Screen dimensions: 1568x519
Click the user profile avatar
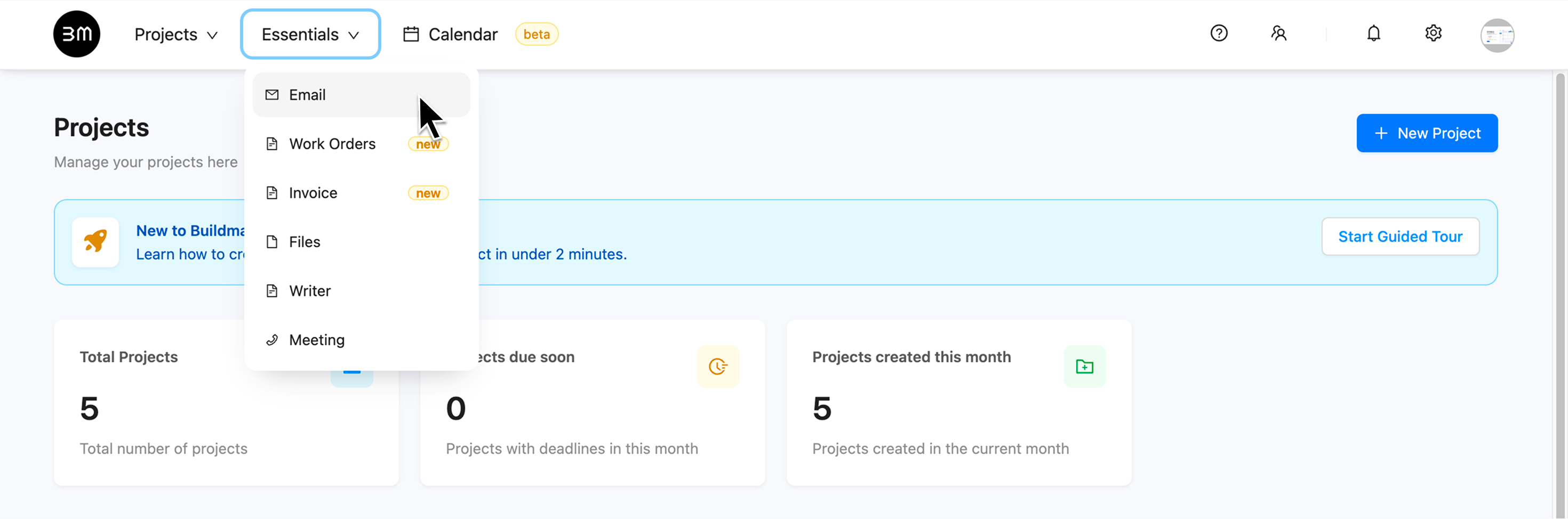click(x=1497, y=35)
